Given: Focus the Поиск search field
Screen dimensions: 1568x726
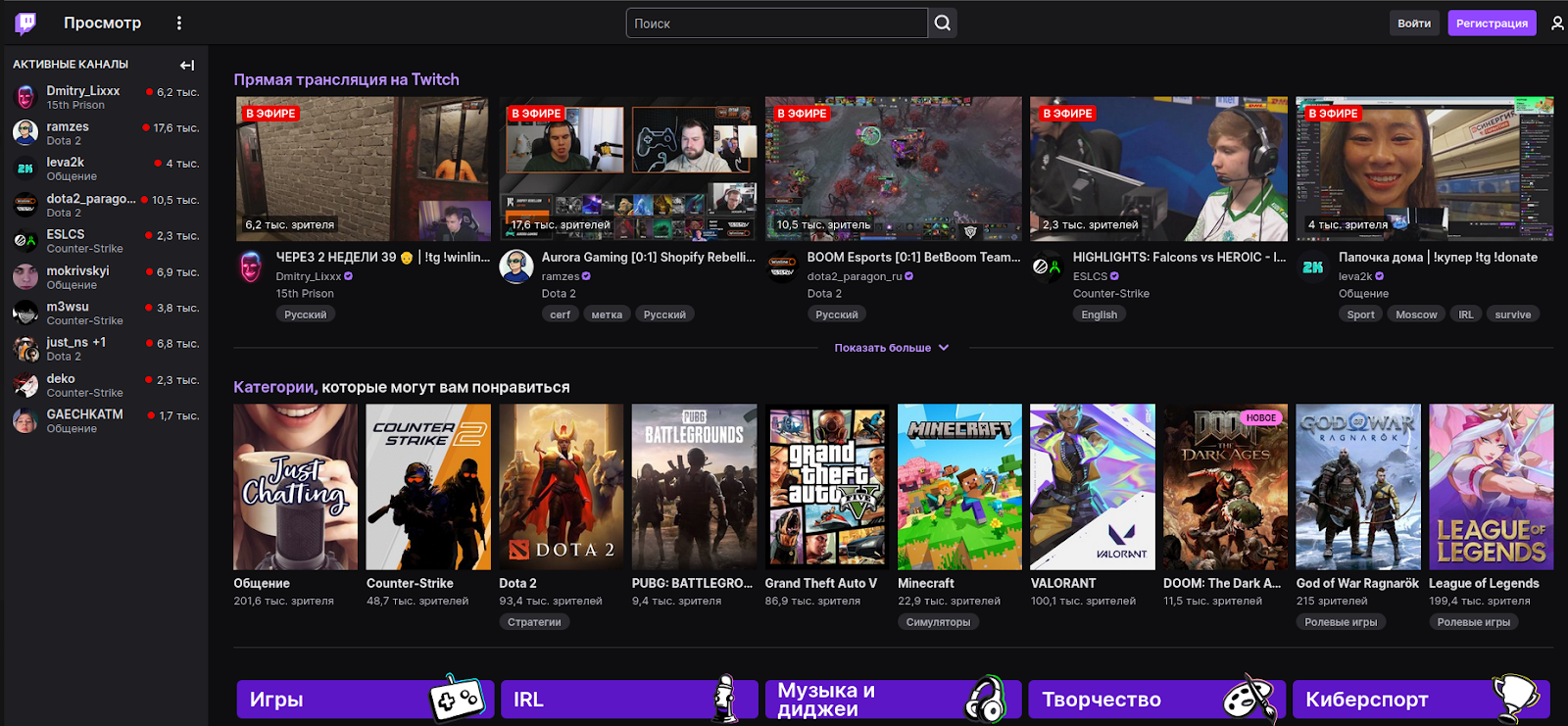Looking at the screenshot, I should tap(777, 23).
